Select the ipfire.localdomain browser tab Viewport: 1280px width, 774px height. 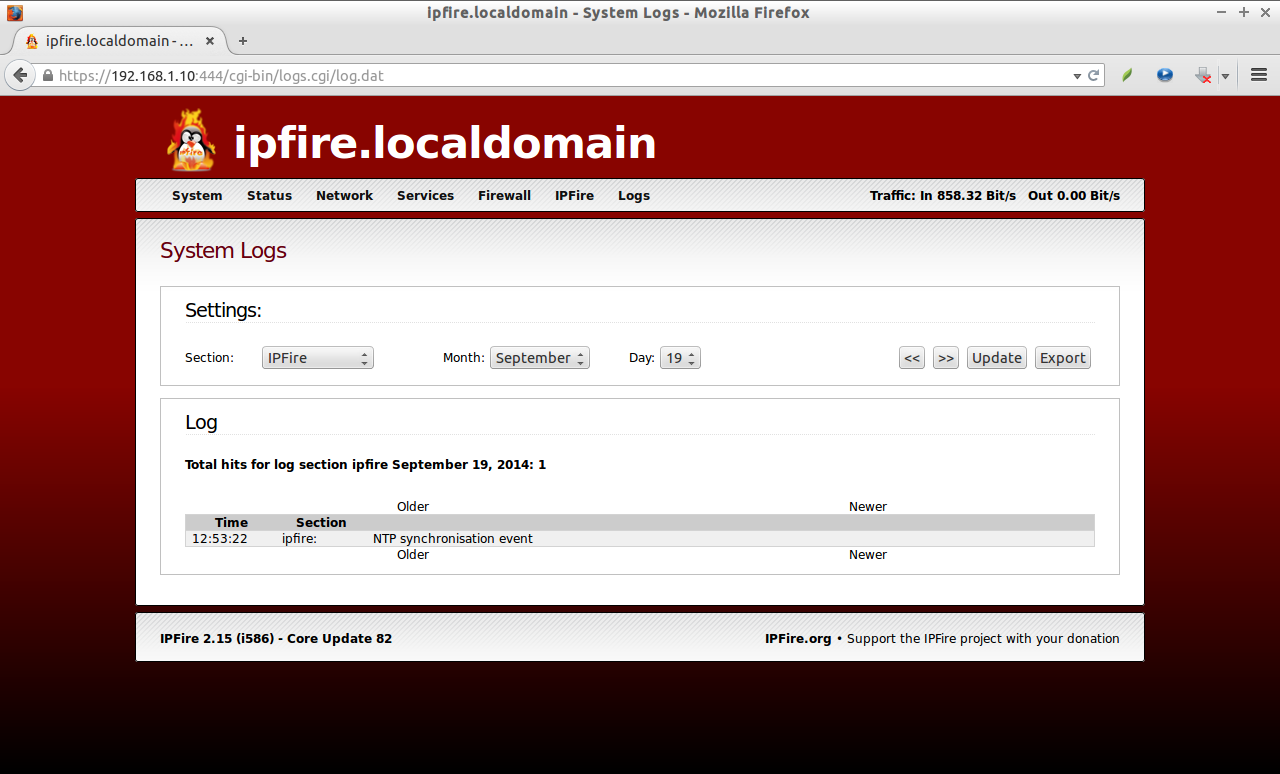tap(118, 41)
